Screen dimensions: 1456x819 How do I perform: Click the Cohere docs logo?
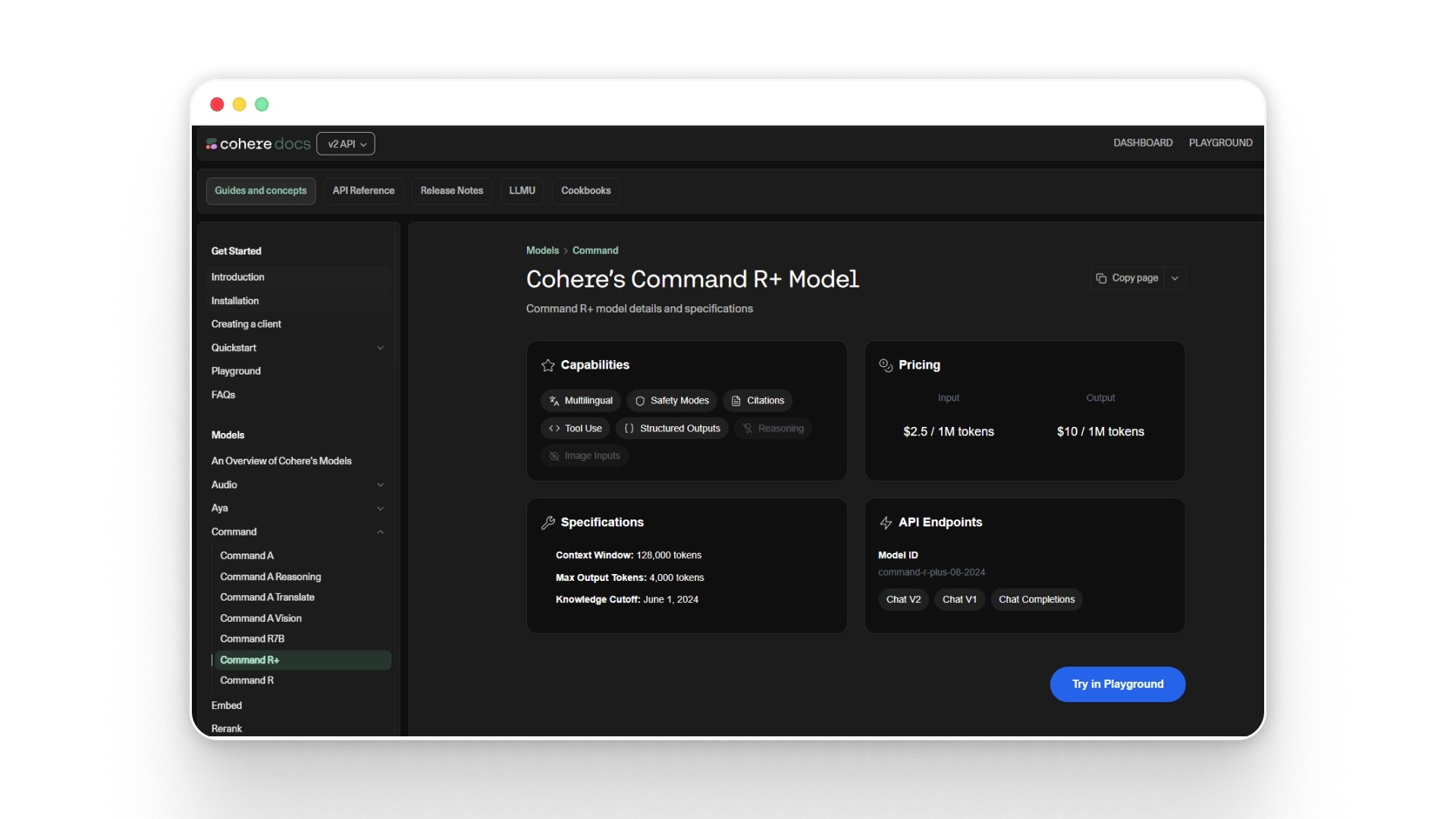(x=258, y=143)
